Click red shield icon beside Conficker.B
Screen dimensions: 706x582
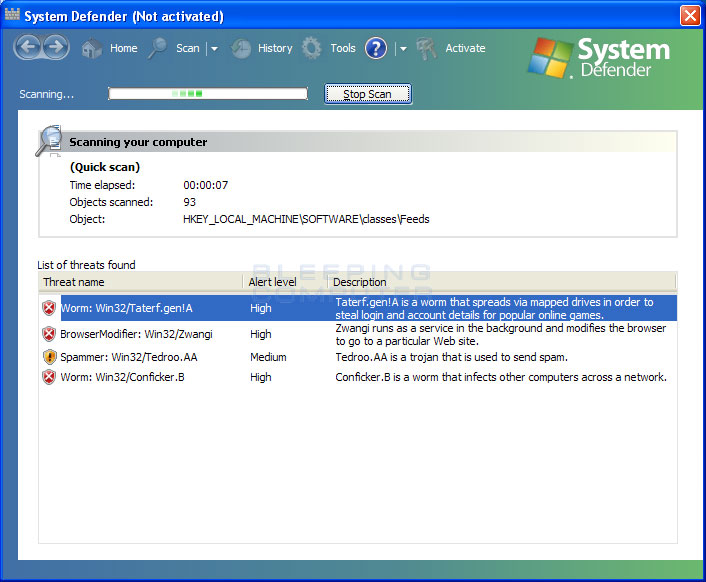pyautogui.click(x=49, y=377)
